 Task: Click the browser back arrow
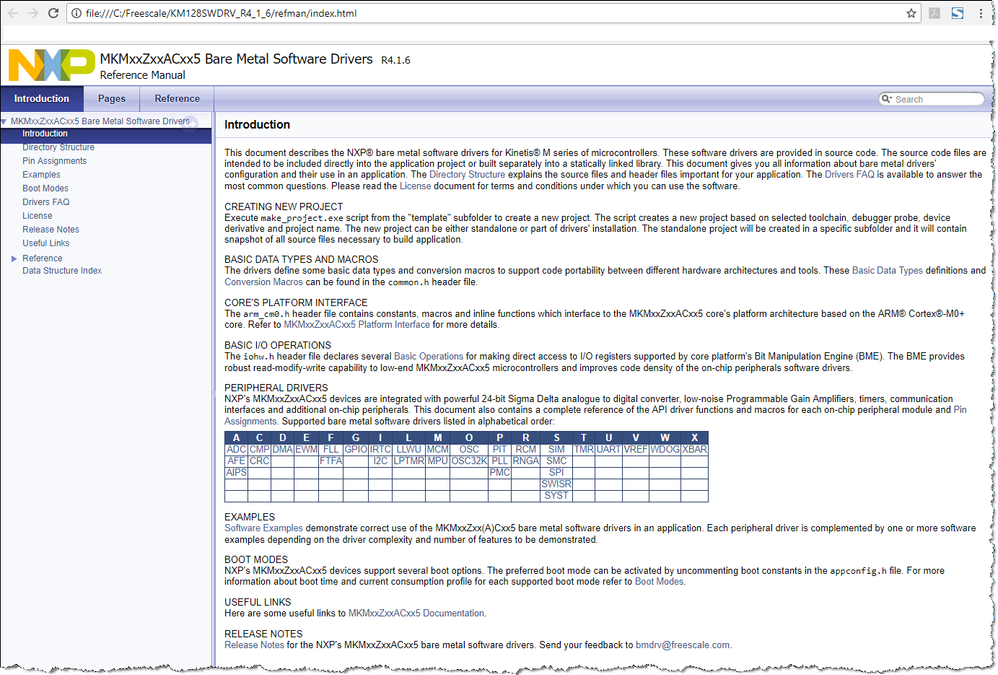click(12, 13)
